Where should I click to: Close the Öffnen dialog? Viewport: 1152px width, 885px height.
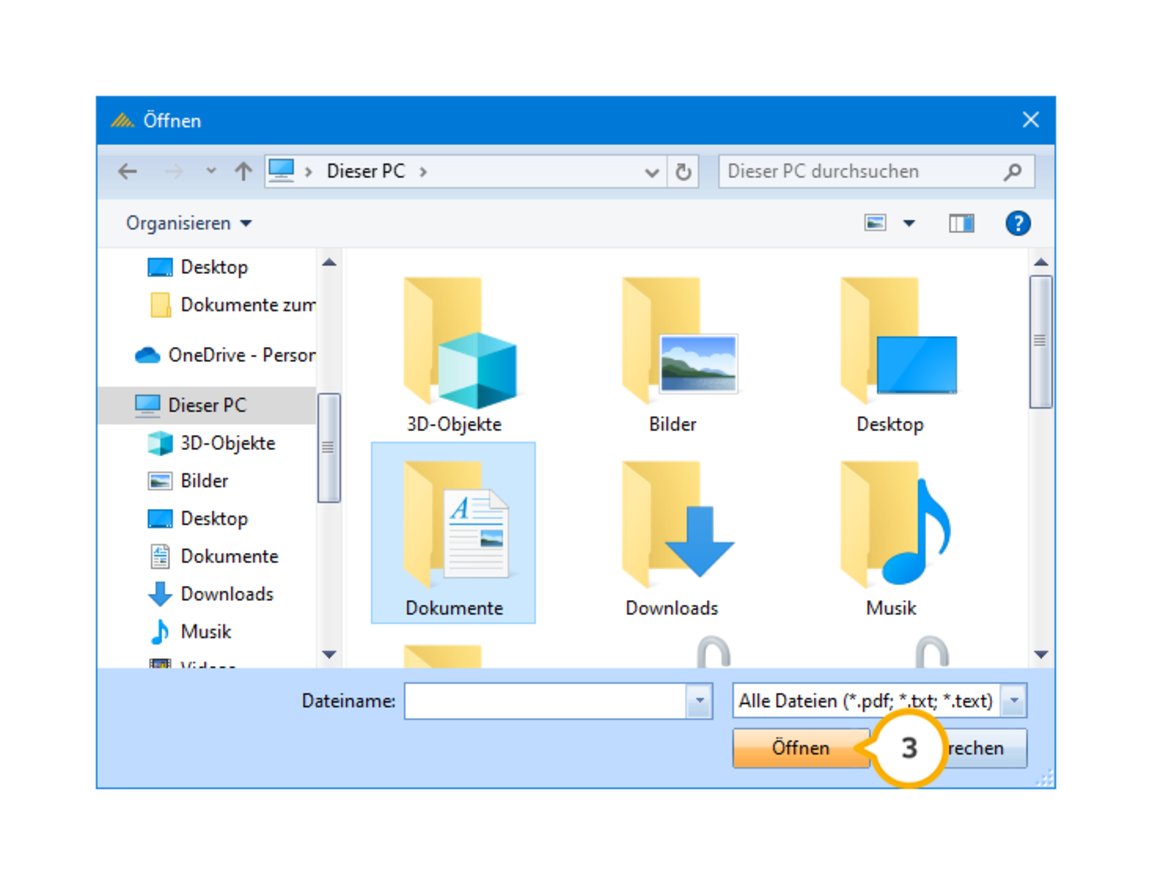coord(1031,120)
